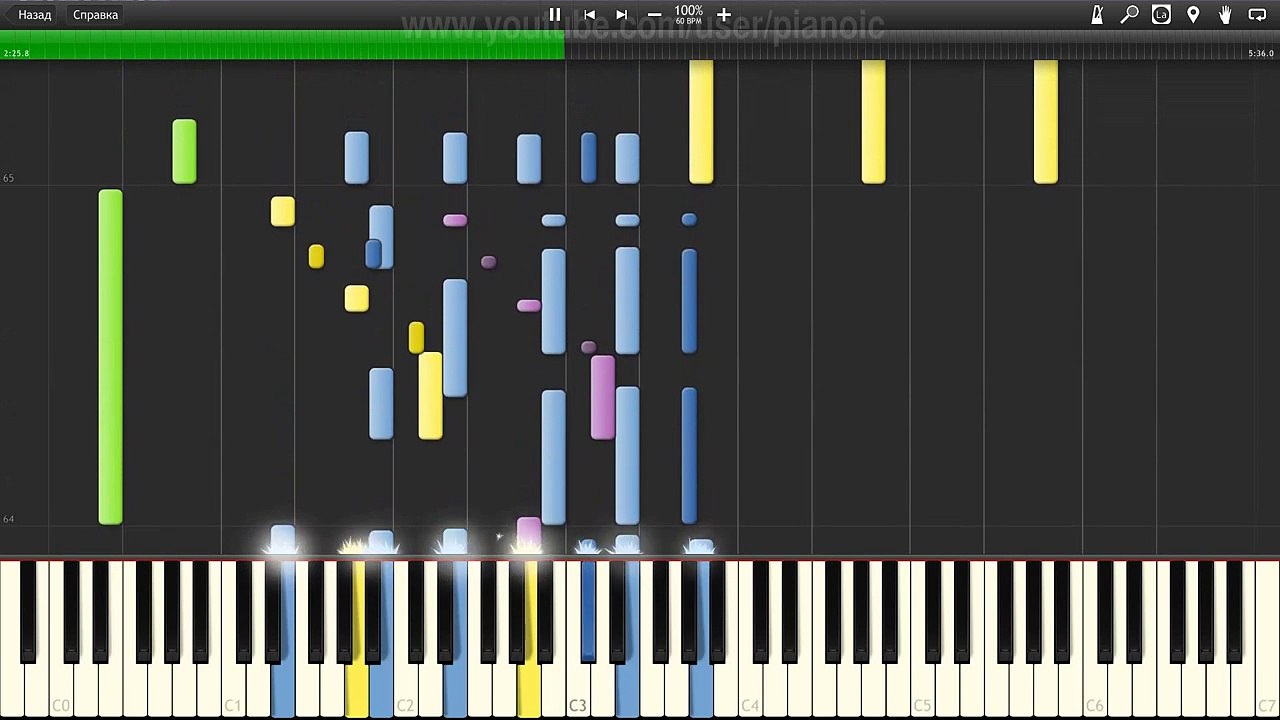
Task: Click the piano key labeled C6
Action: pyautogui.click(x=1095, y=690)
